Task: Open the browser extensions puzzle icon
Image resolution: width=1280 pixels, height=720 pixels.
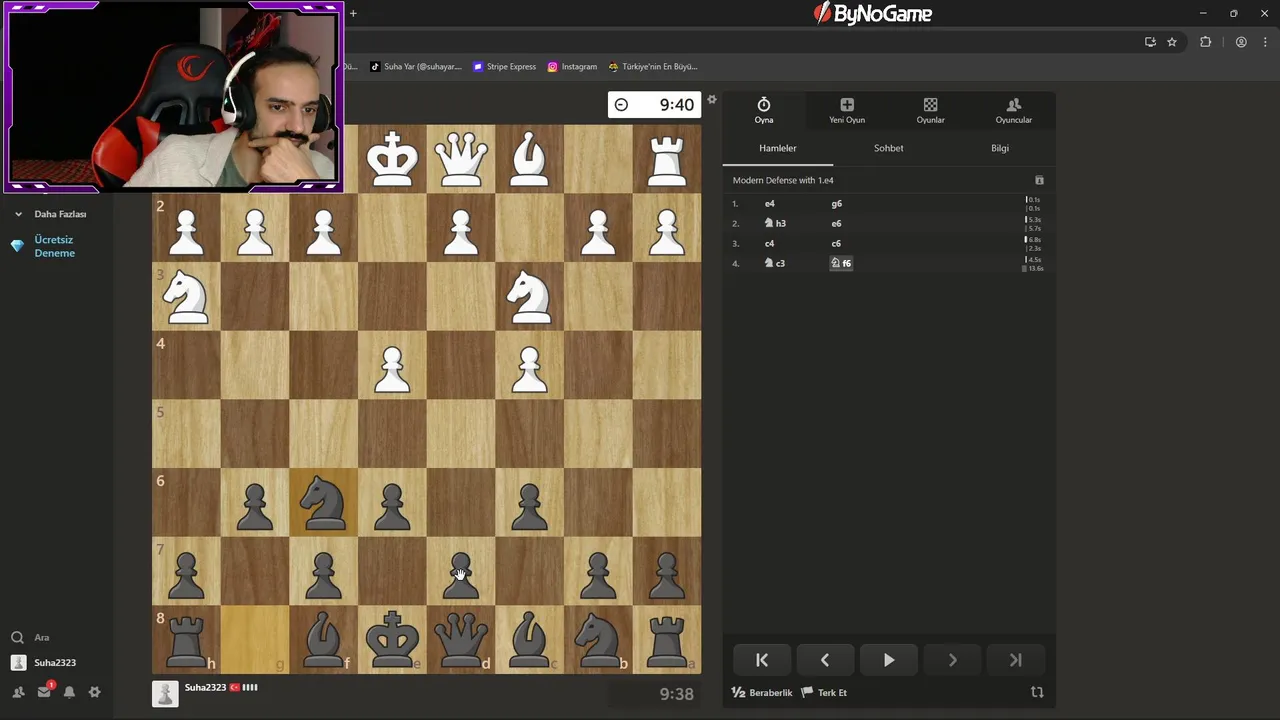Action: click(1205, 42)
